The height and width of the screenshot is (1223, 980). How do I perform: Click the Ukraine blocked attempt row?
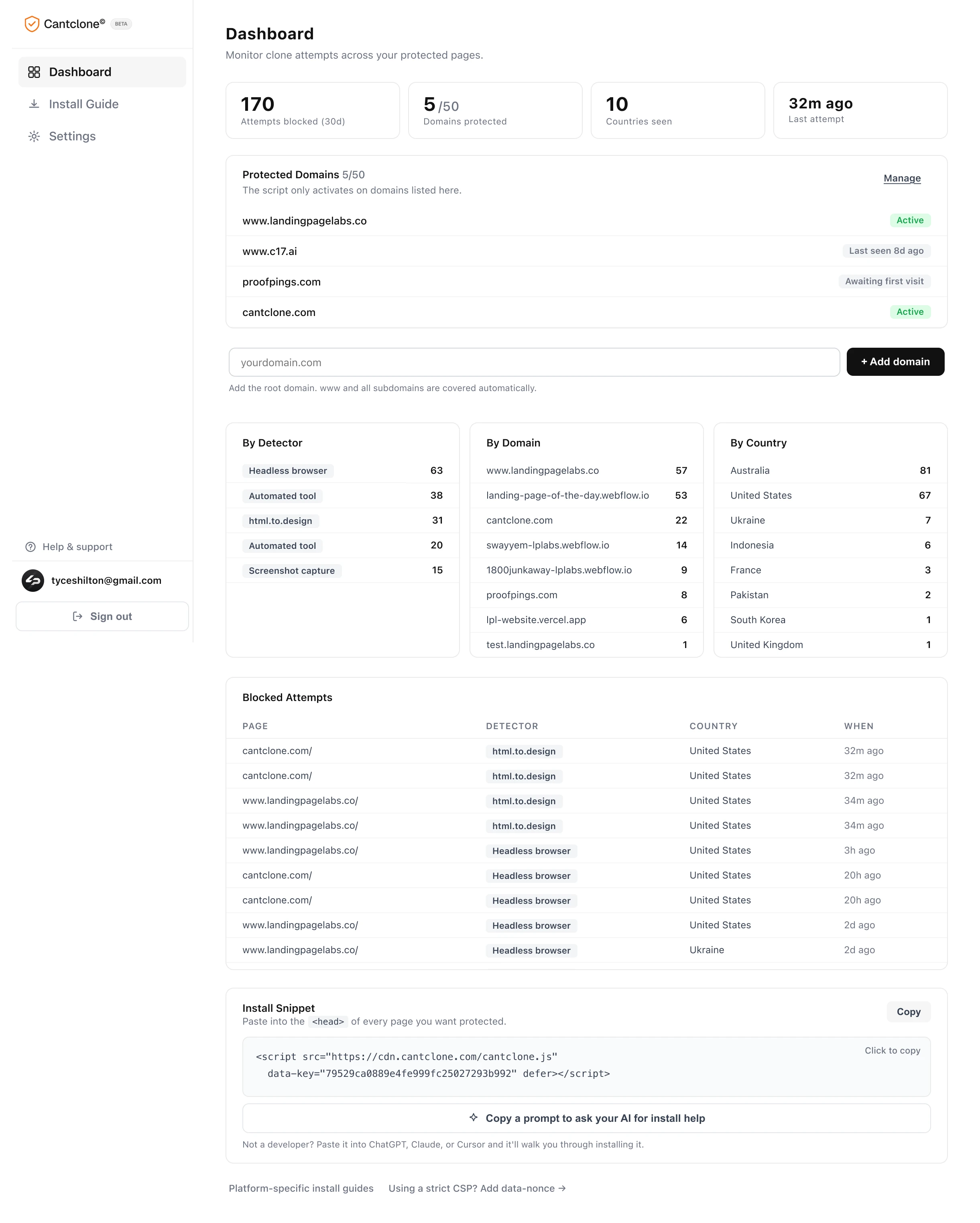tap(586, 950)
